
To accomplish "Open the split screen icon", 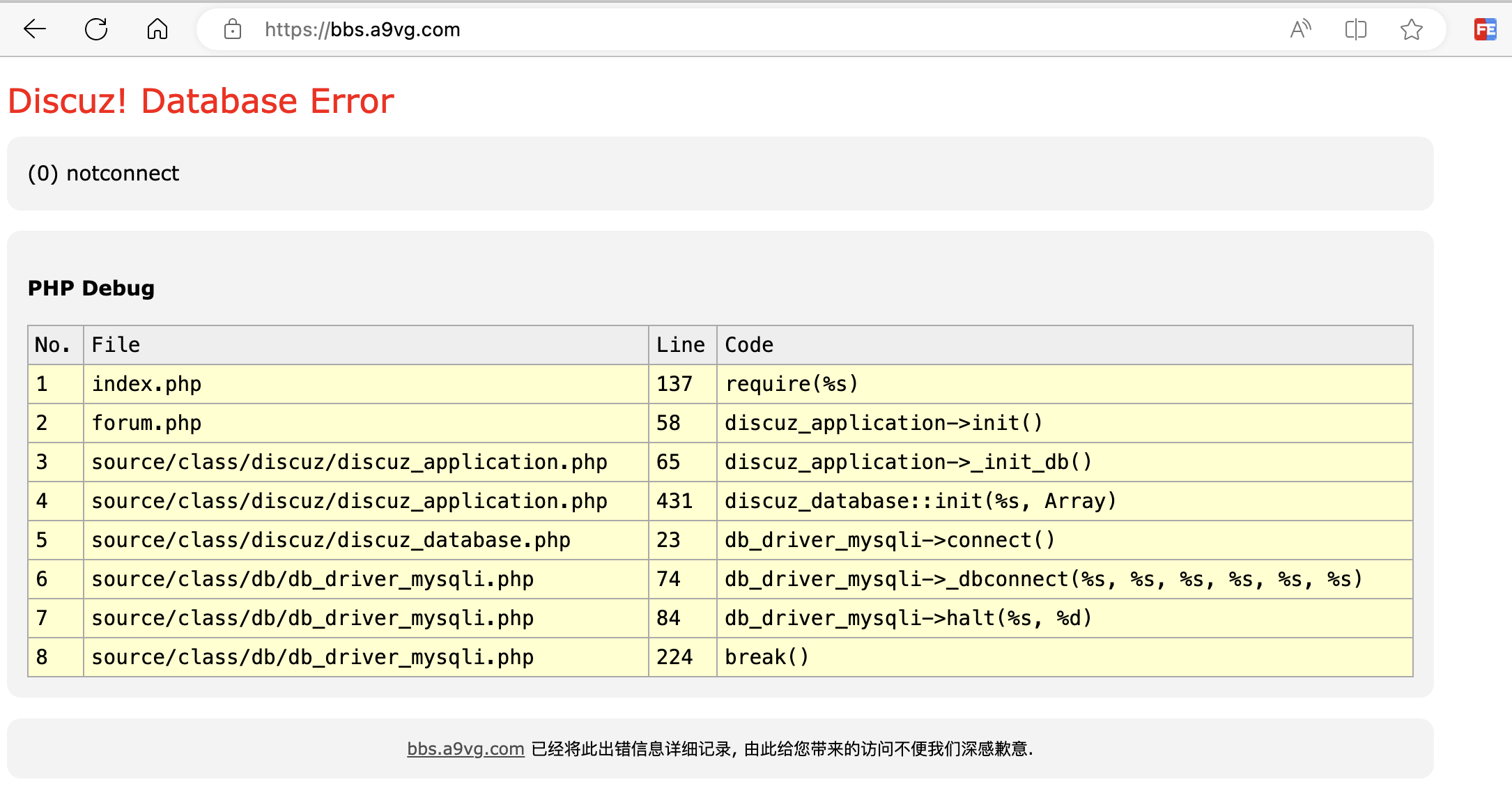I will [1356, 29].
